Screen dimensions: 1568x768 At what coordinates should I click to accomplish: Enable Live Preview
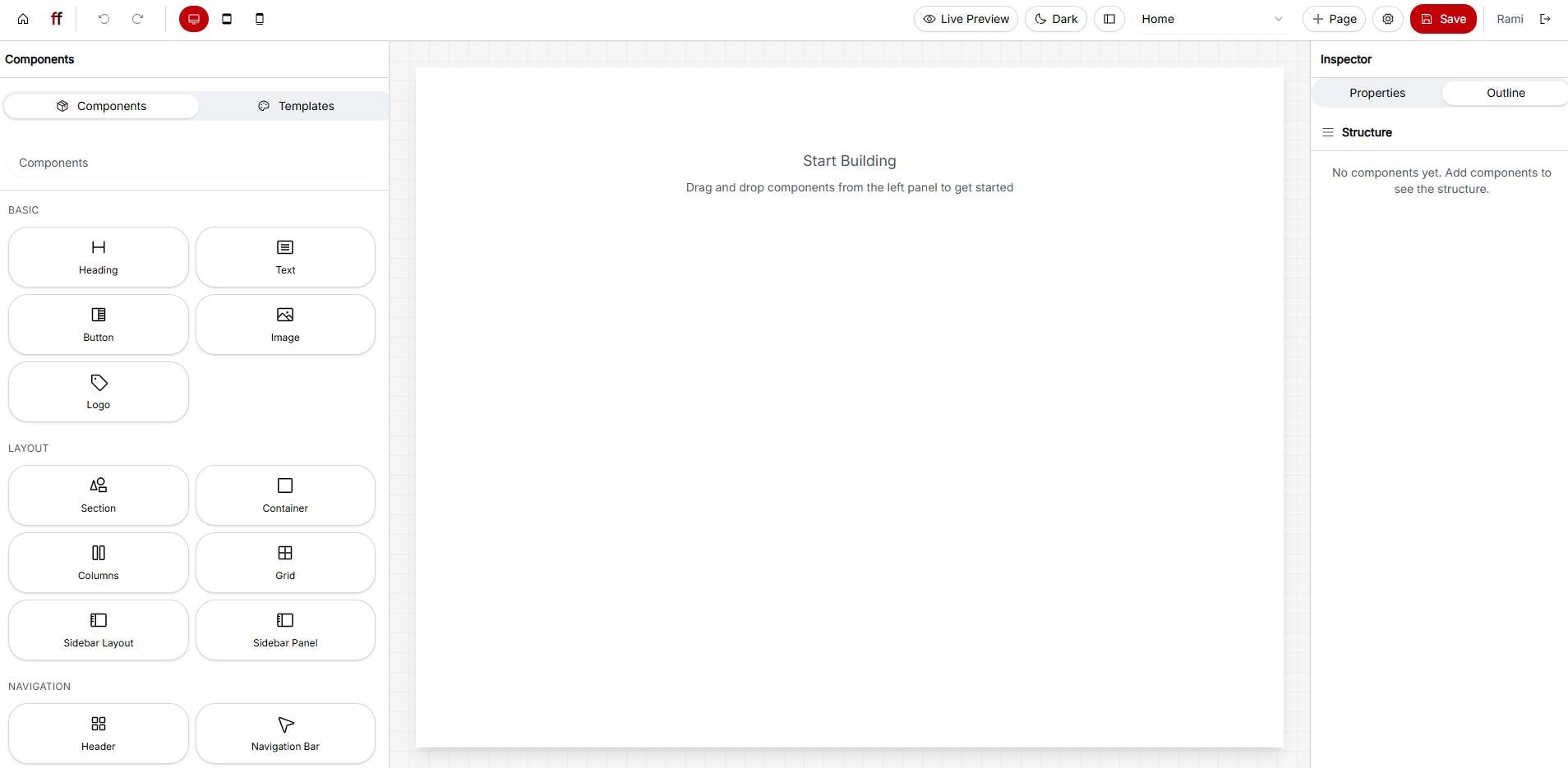(x=966, y=18)
